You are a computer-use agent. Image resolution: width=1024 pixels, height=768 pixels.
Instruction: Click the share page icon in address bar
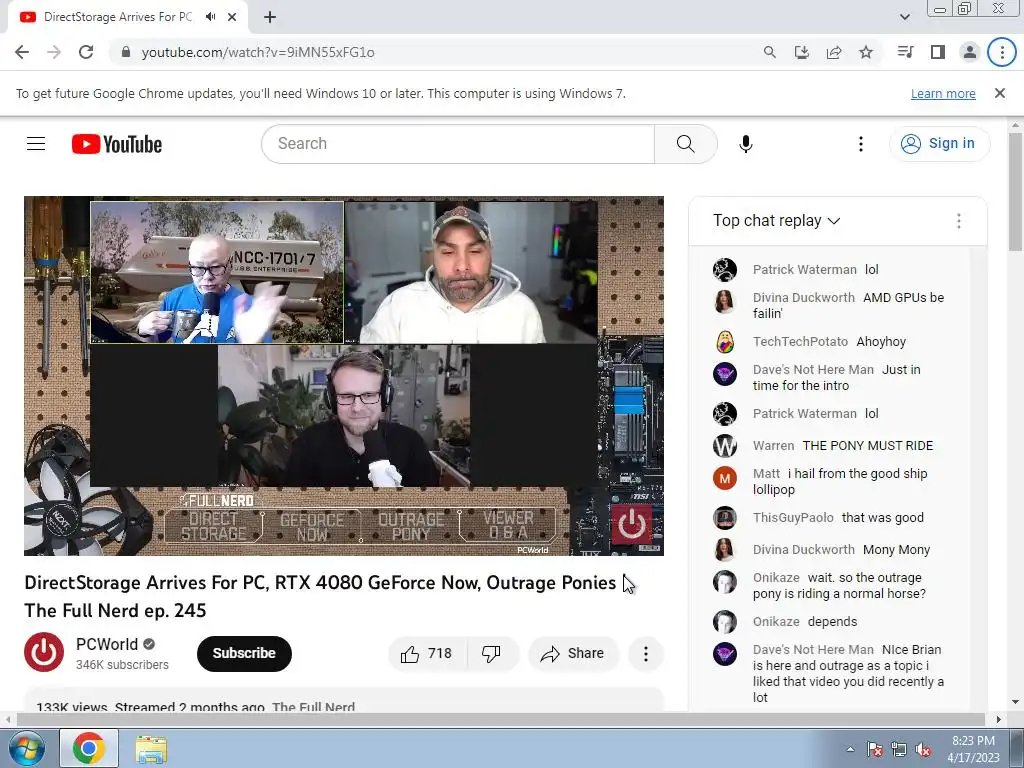pyautogui.click(x=834, y=52)
